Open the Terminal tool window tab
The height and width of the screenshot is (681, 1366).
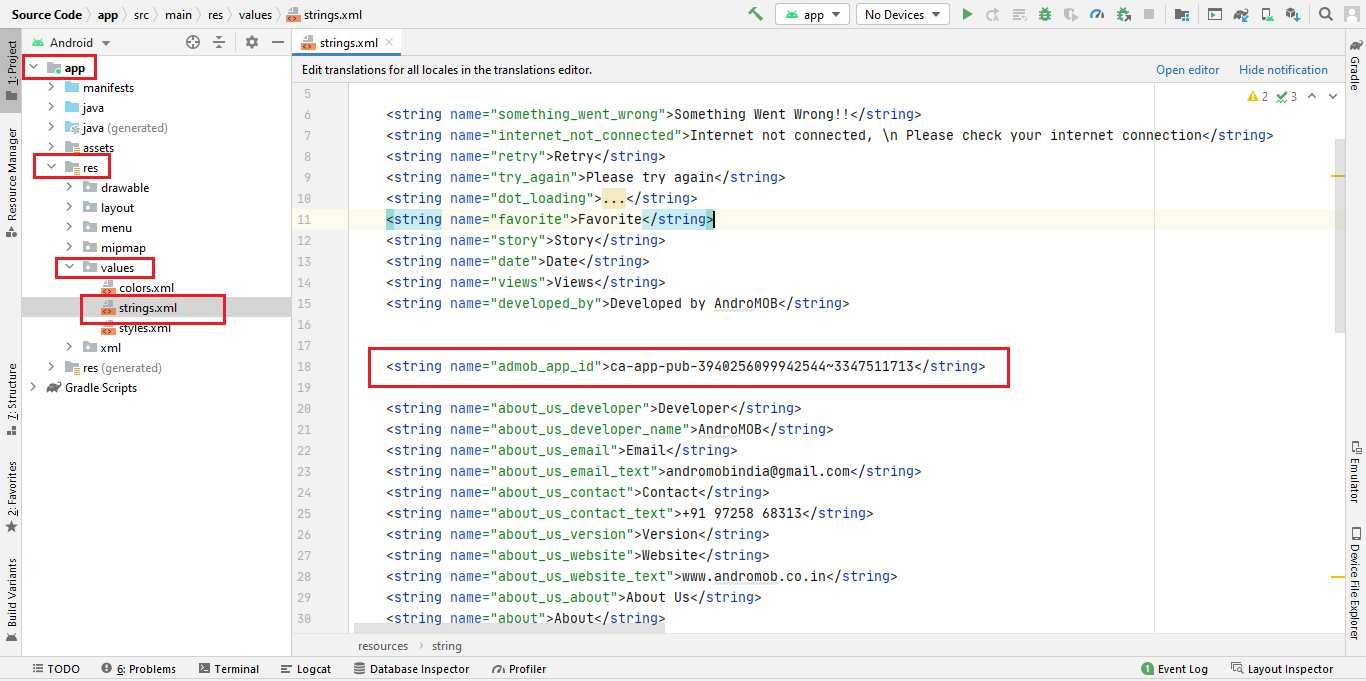click(x=229, y=669)
